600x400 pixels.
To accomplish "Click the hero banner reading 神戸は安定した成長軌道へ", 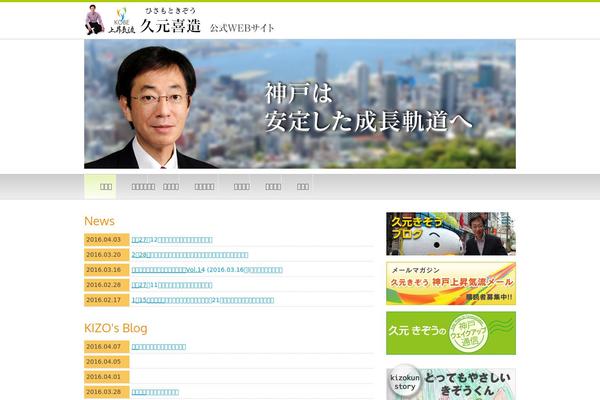I will [300, 104].
